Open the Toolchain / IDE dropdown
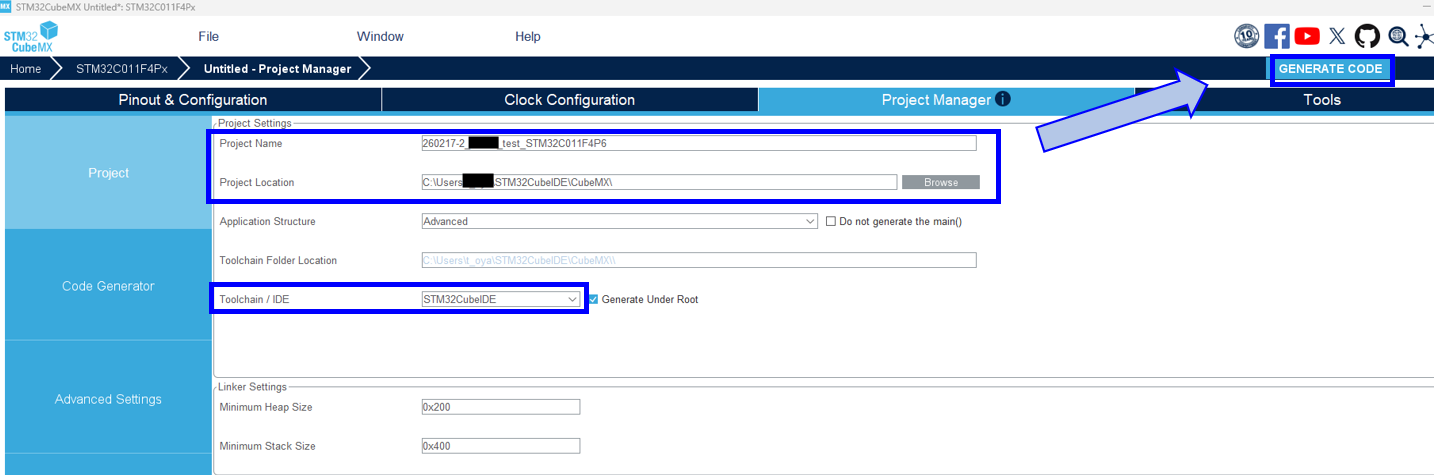 pyautogui.click(x=501, y=299)
